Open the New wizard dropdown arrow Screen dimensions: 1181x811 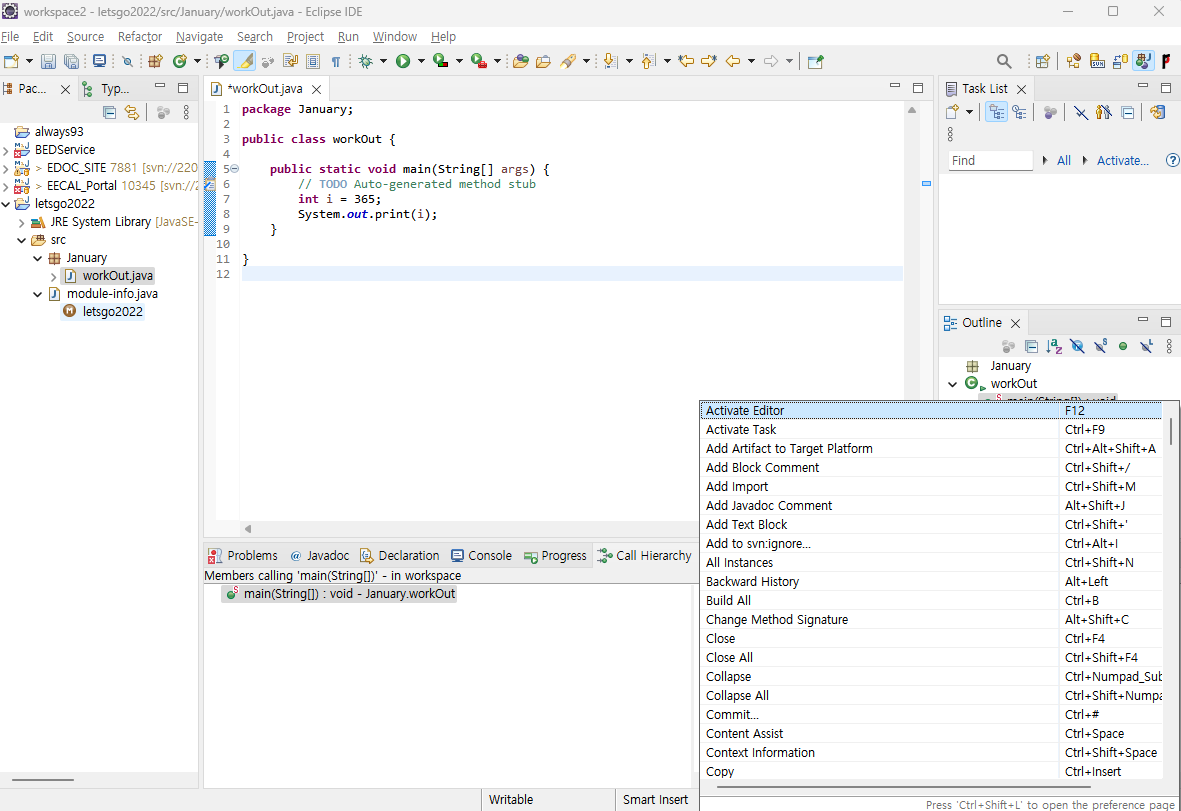click(x=29, y=62)
